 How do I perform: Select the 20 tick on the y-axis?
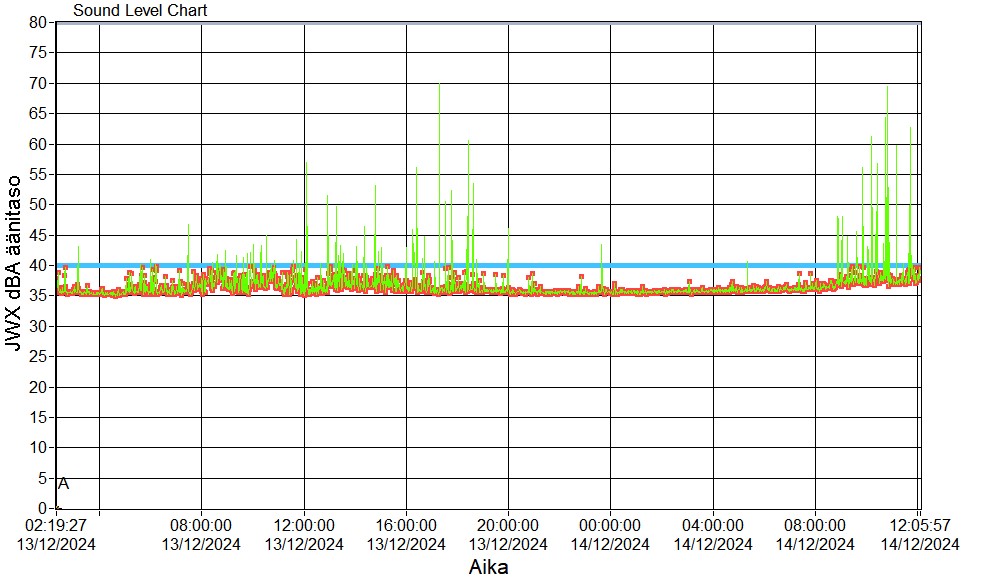point(39,387)
